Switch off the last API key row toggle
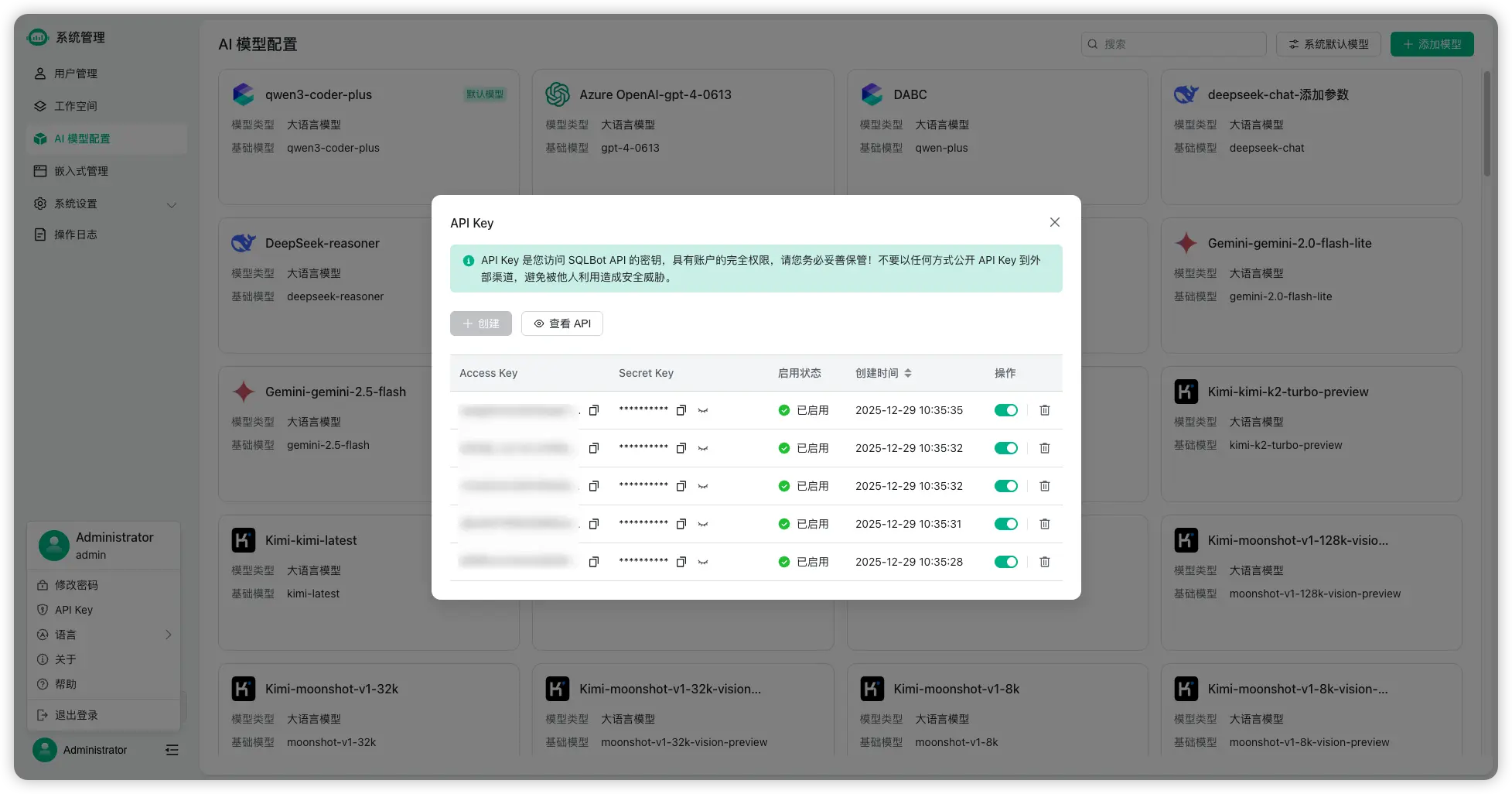The height and width of the screenshot is (794, 1512). (1006, 562)
